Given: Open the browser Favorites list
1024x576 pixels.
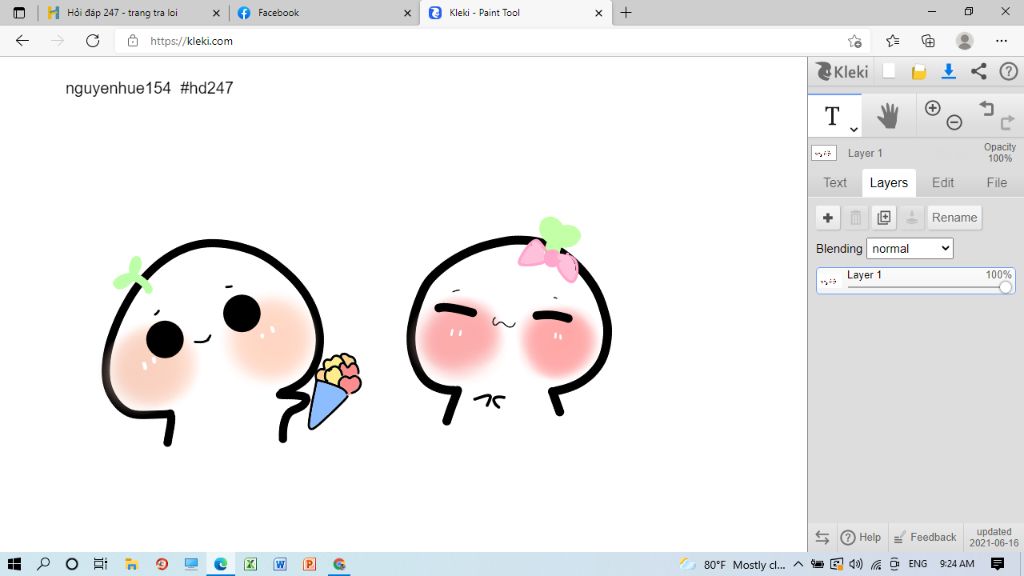Looking at the screenshot, I should (x=893, y=41).
